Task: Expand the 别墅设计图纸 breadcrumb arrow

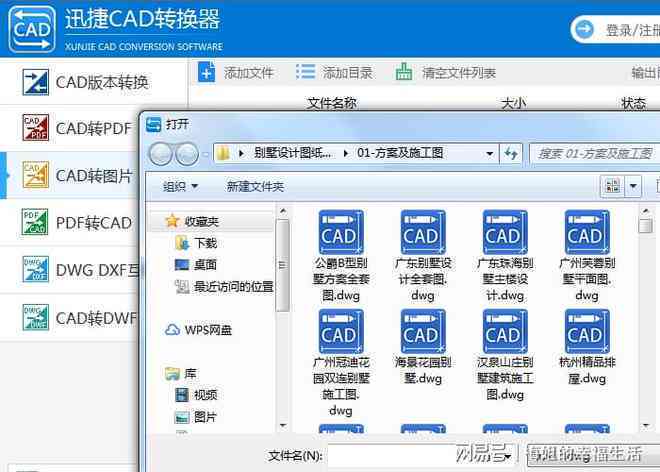Action: click(241, 153)
